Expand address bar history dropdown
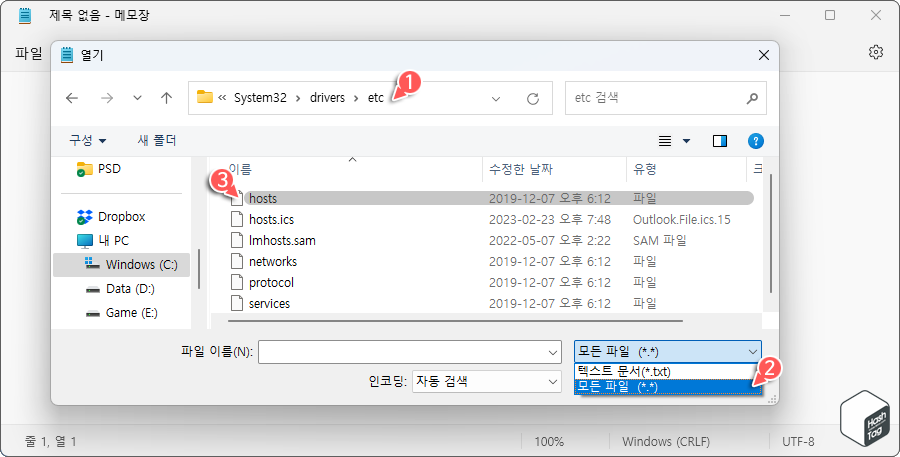 pos(496,99)
